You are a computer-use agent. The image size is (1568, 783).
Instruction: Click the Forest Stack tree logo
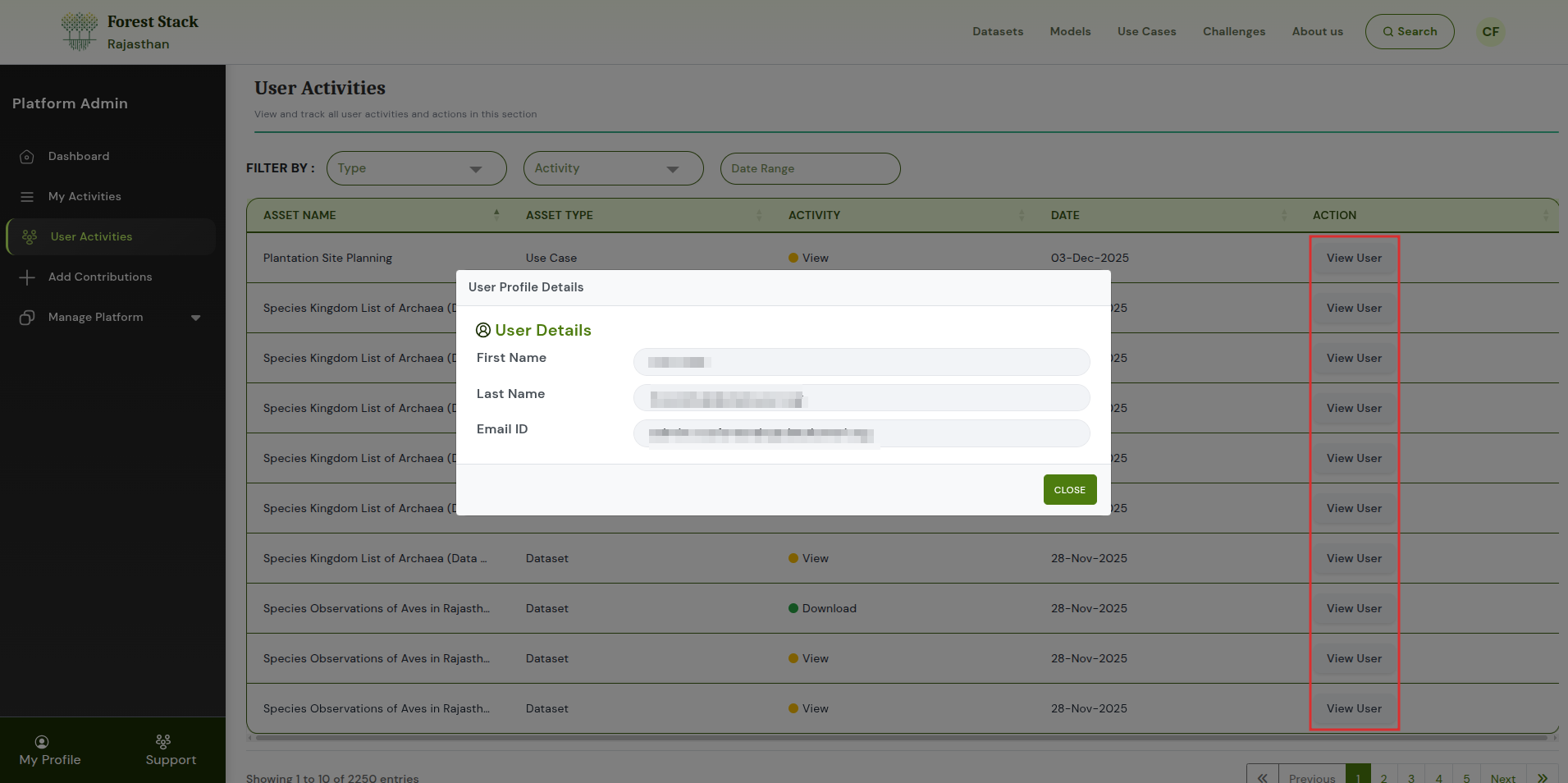80,32
